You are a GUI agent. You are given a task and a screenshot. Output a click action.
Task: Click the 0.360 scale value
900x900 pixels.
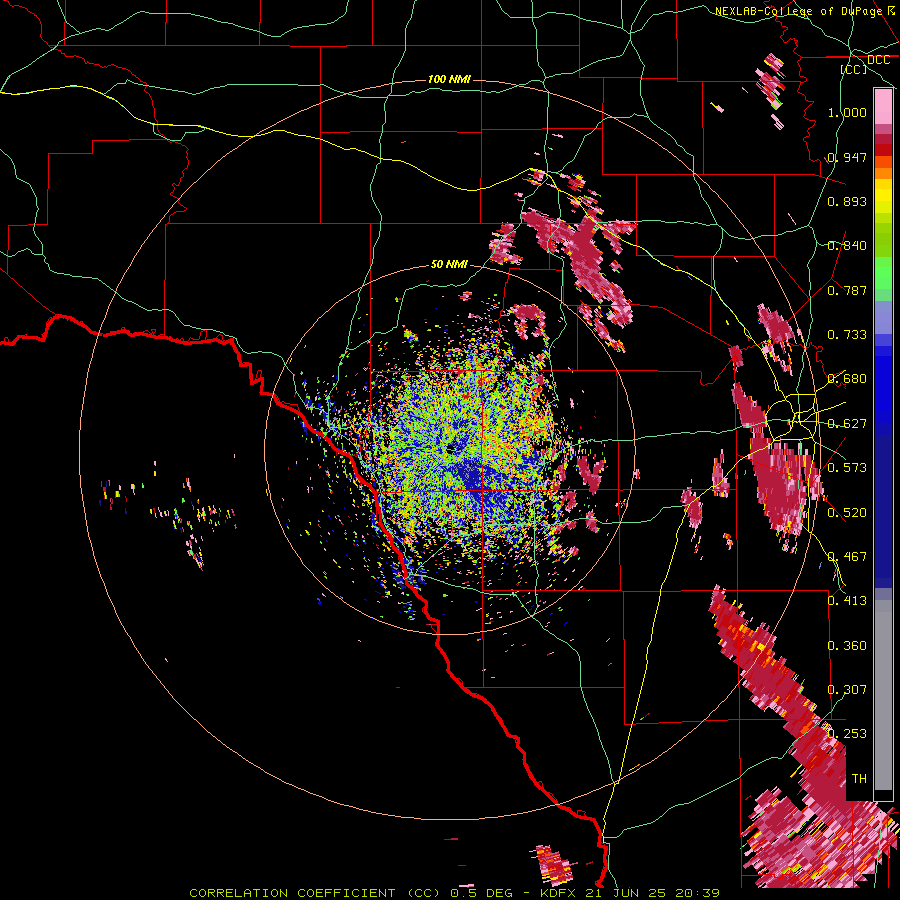(847, 646)
